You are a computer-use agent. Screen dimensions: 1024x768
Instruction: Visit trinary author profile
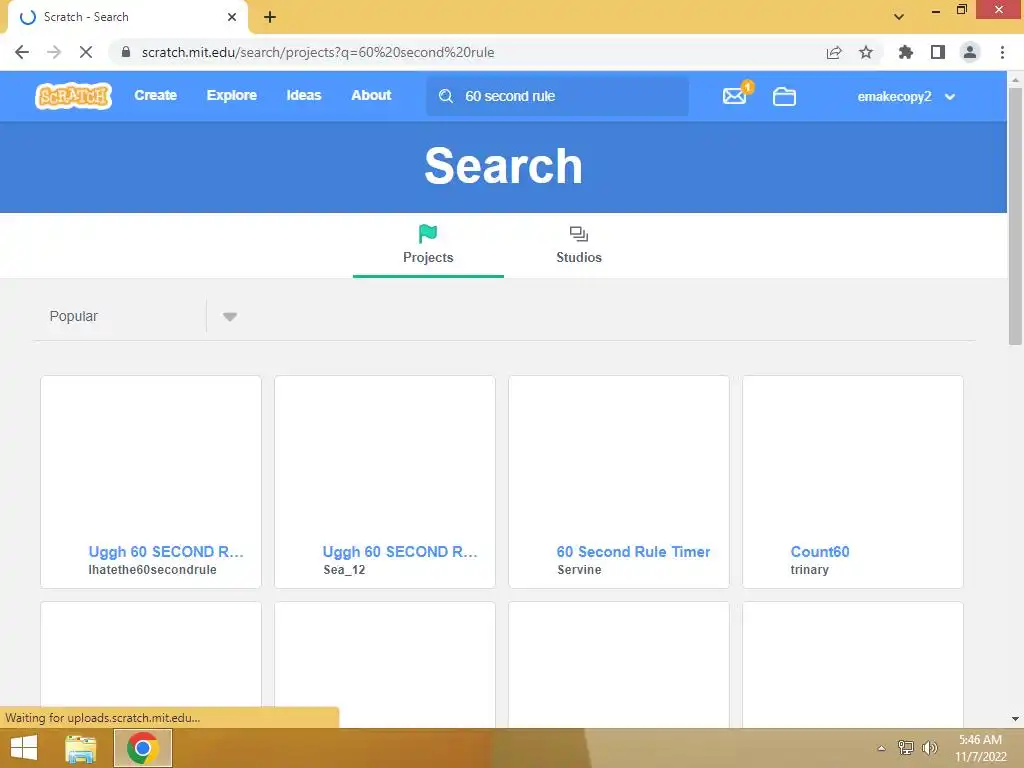coord(809,569)
